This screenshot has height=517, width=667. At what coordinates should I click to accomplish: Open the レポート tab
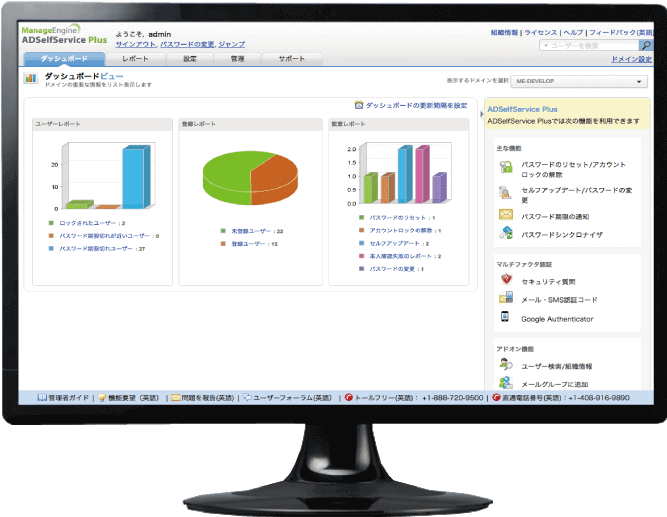(x=135, y=59)
